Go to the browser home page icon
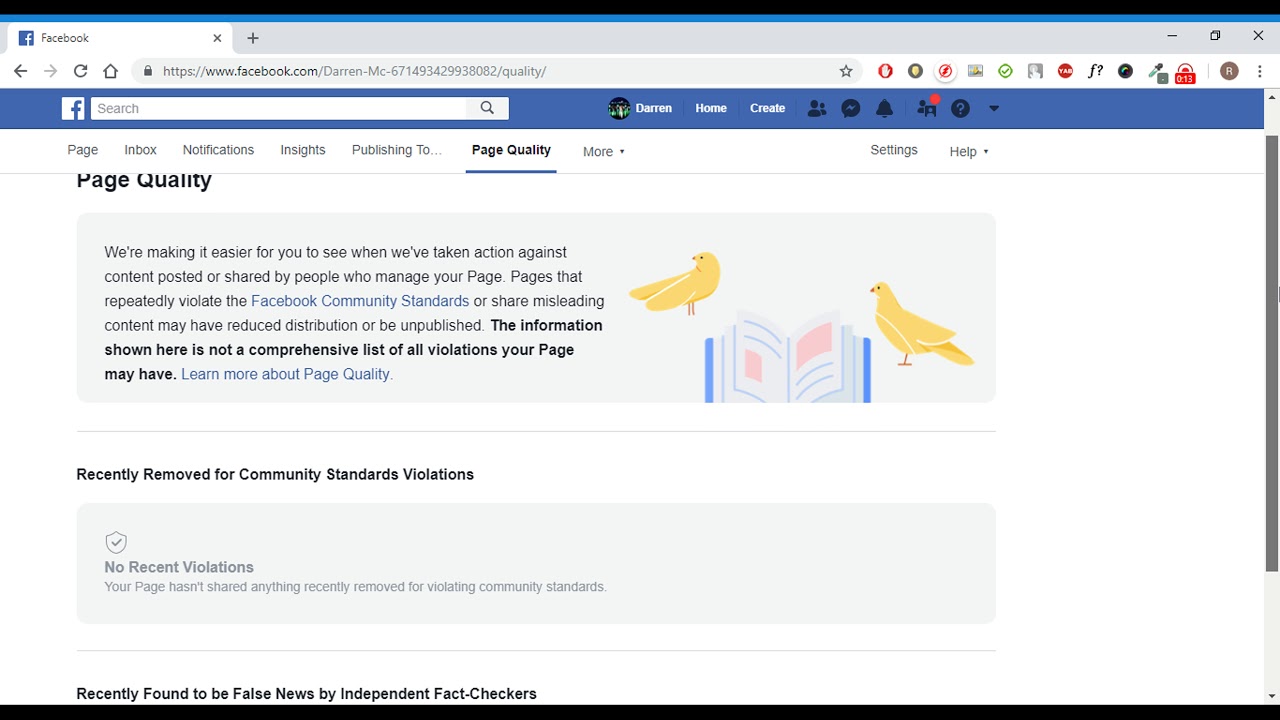 pos(110,71)
